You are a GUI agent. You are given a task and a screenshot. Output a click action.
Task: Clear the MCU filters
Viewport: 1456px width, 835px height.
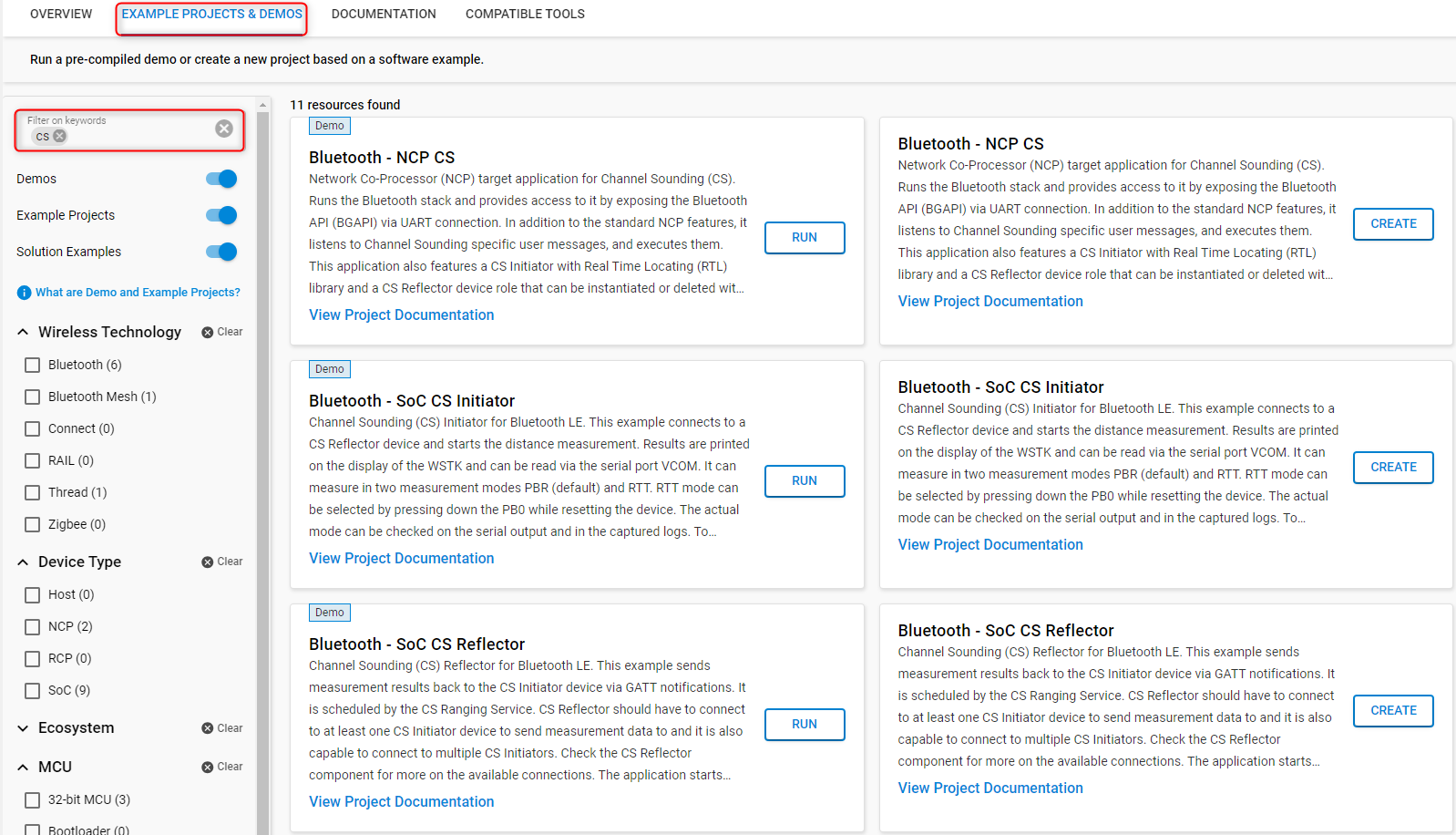tap(222, 767)
